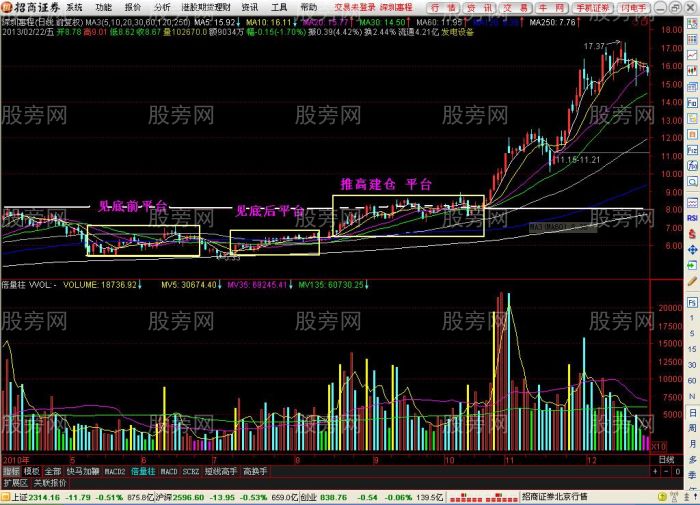
Task: Select the 季 quarterly period
Action: (692, 475)
